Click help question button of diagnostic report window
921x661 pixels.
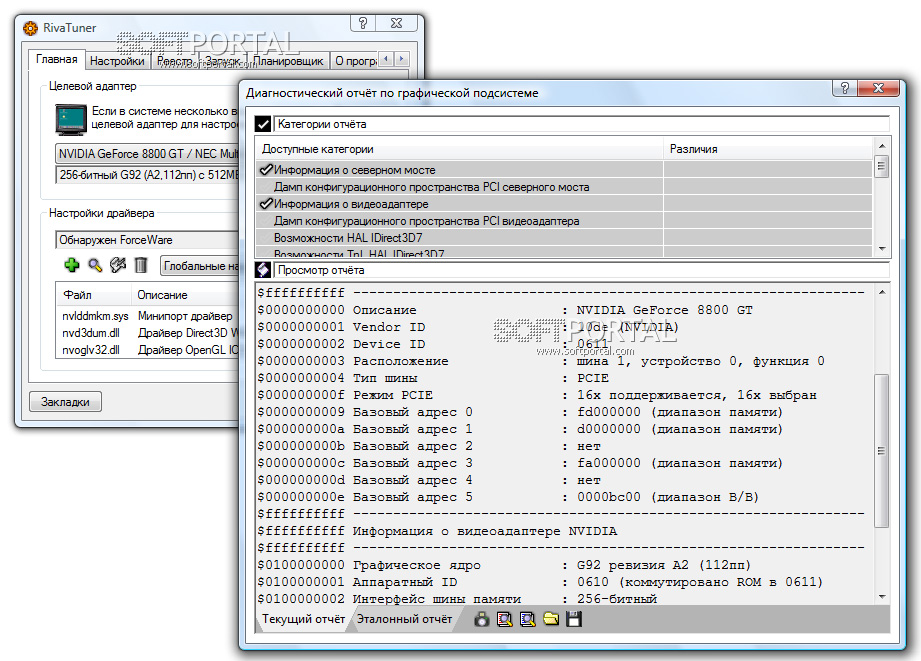point(845,88)
